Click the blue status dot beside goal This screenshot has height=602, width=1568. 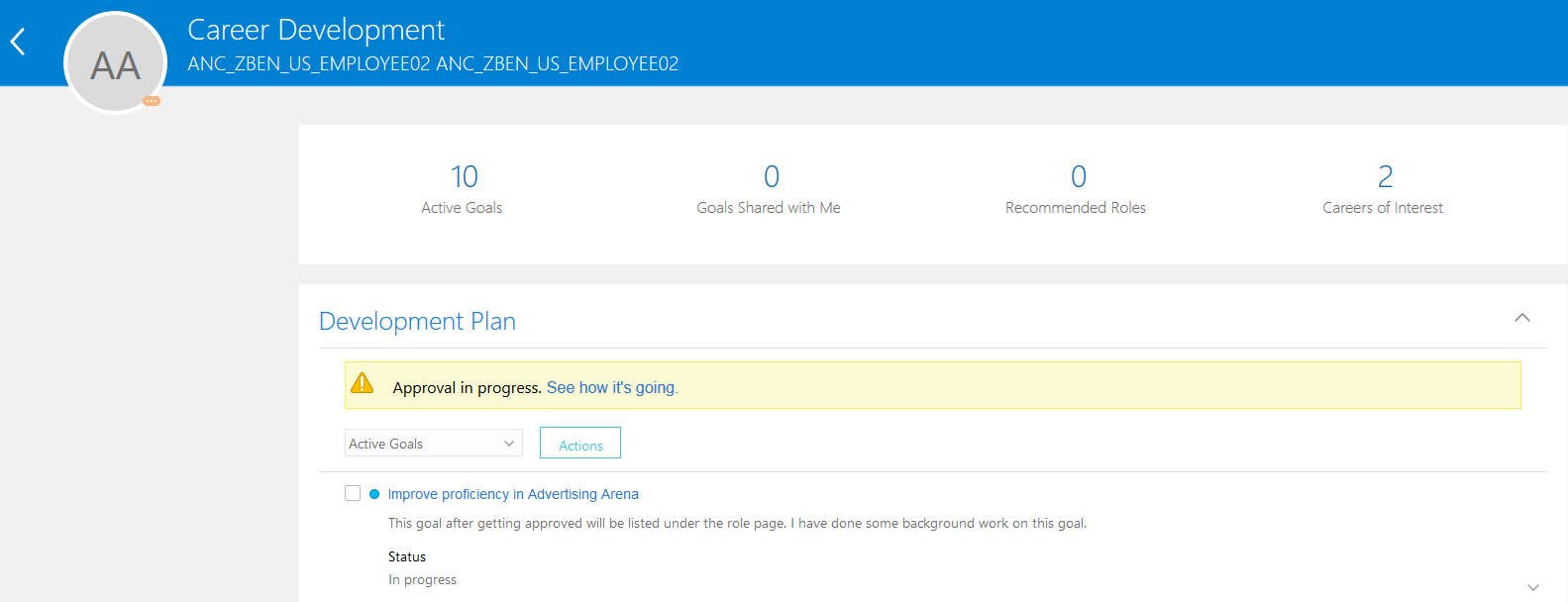coord(374,494)
